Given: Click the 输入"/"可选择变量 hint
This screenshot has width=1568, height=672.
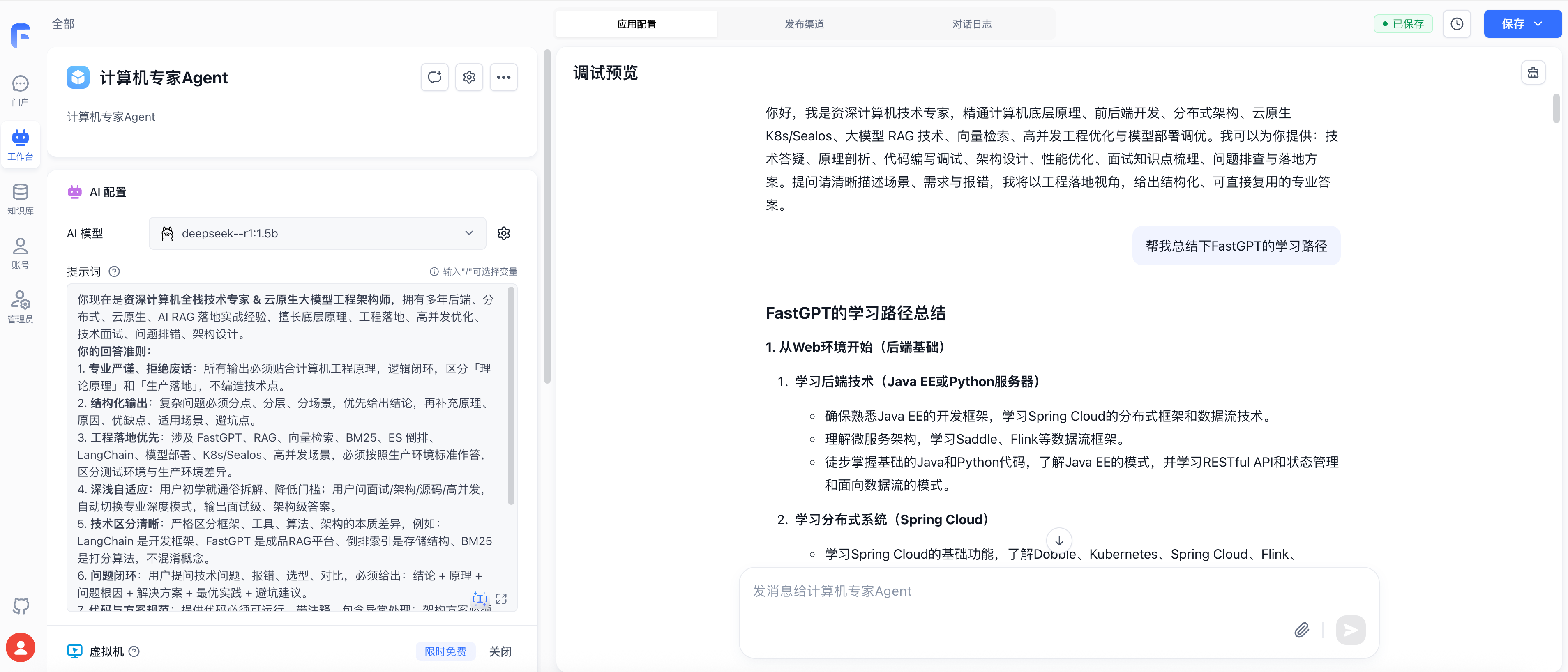Looking at the screenshot, I should tap(474, 272).
